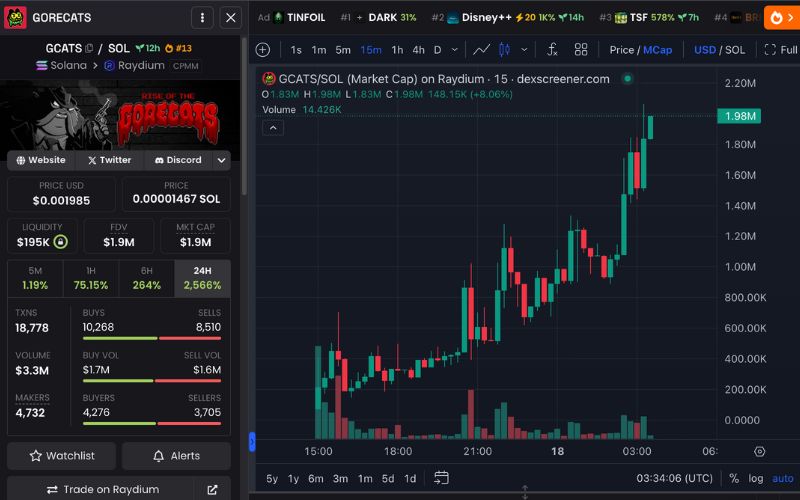Click the green status dot by chart title
800x500 pixels.
coord(628,79)
